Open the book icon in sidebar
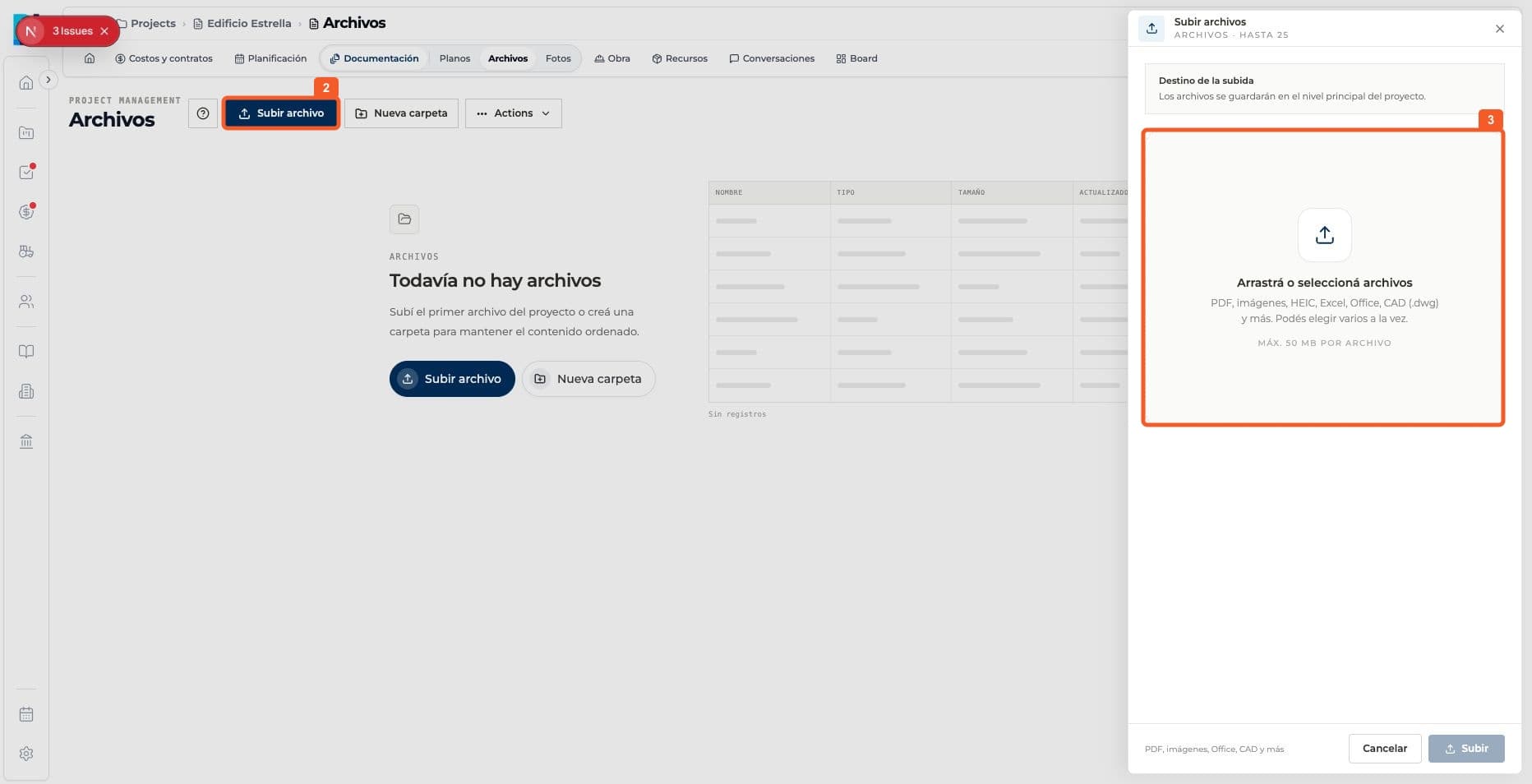Screen dimensions: 1532x784 pos(26,352)
